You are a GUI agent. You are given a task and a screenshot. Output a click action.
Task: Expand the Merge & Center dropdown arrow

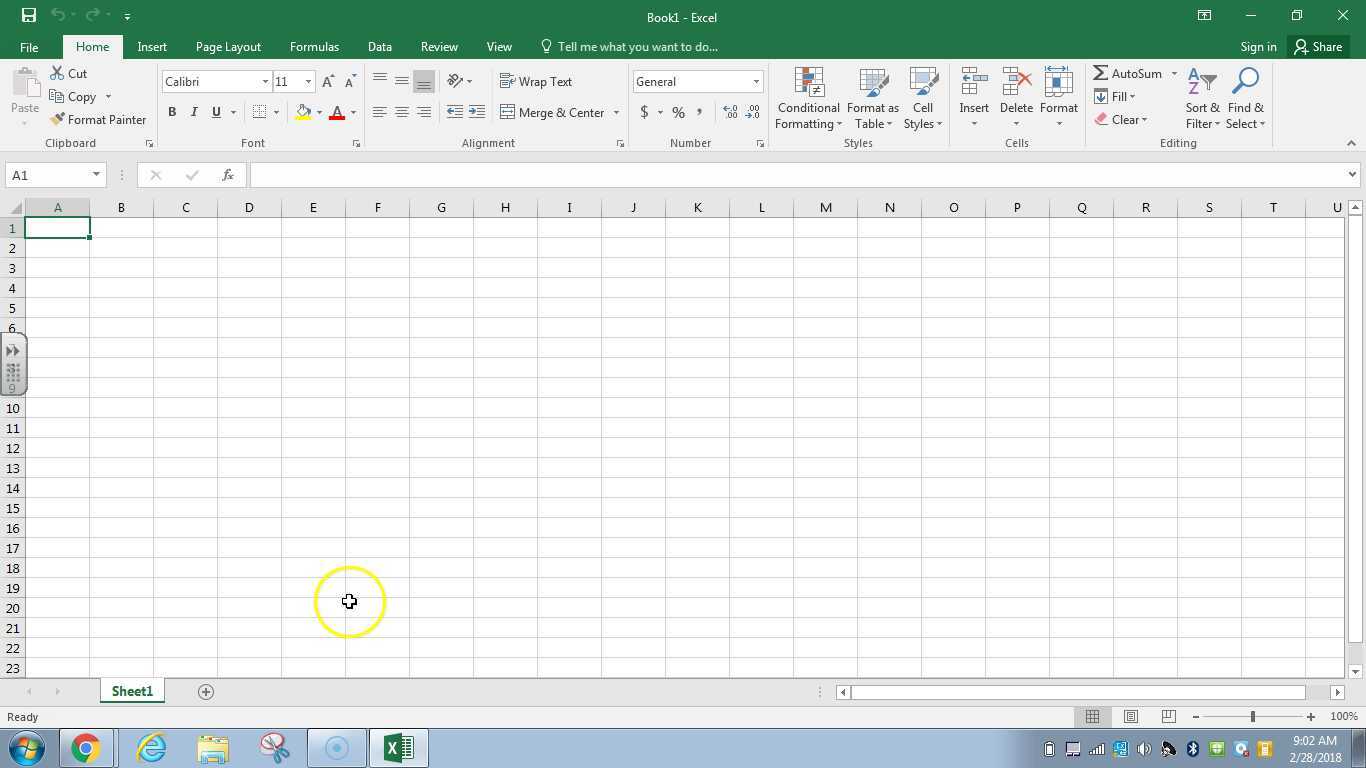point(616,113)
